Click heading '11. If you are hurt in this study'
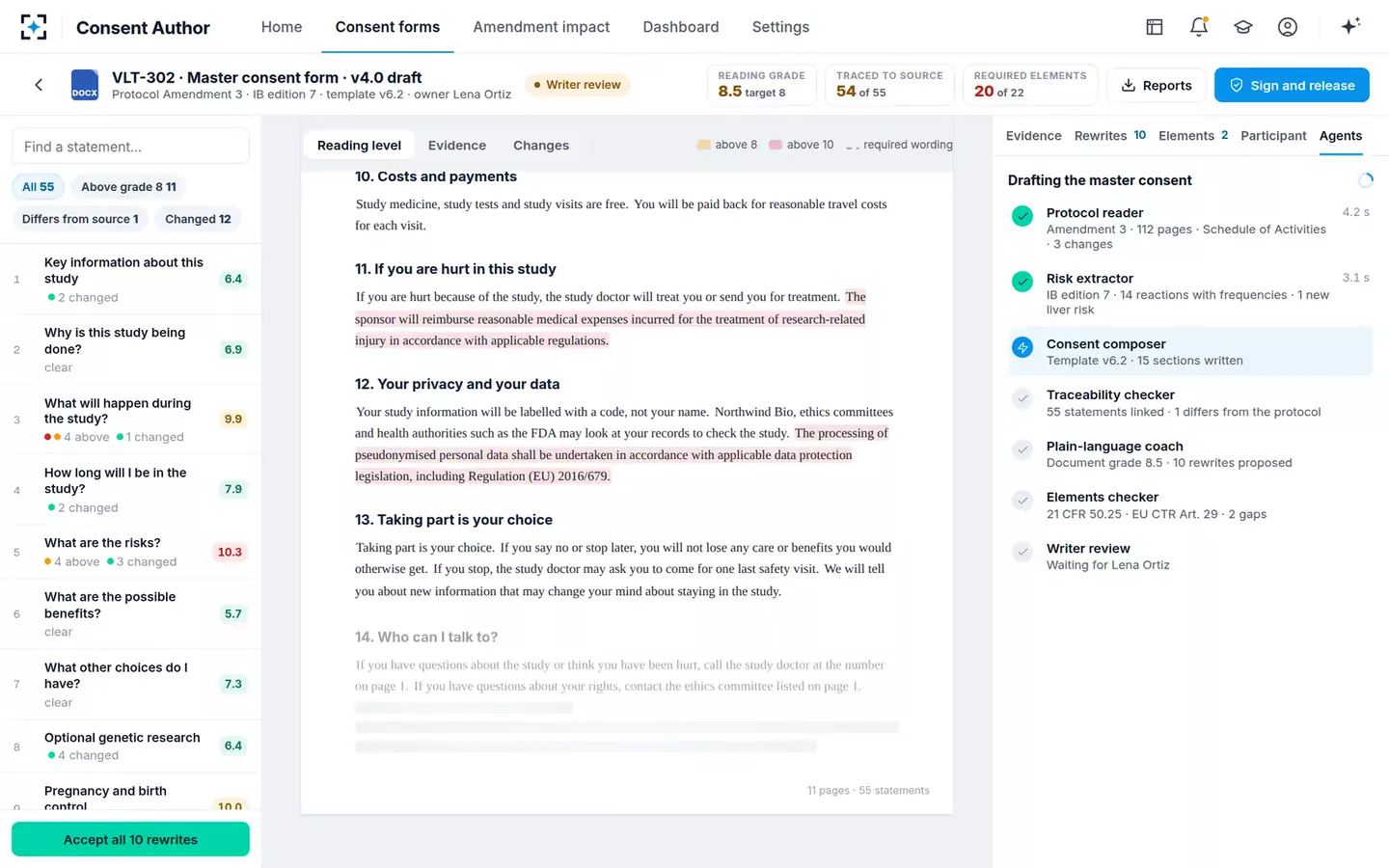1389x868 pixels. coord(455,269)
